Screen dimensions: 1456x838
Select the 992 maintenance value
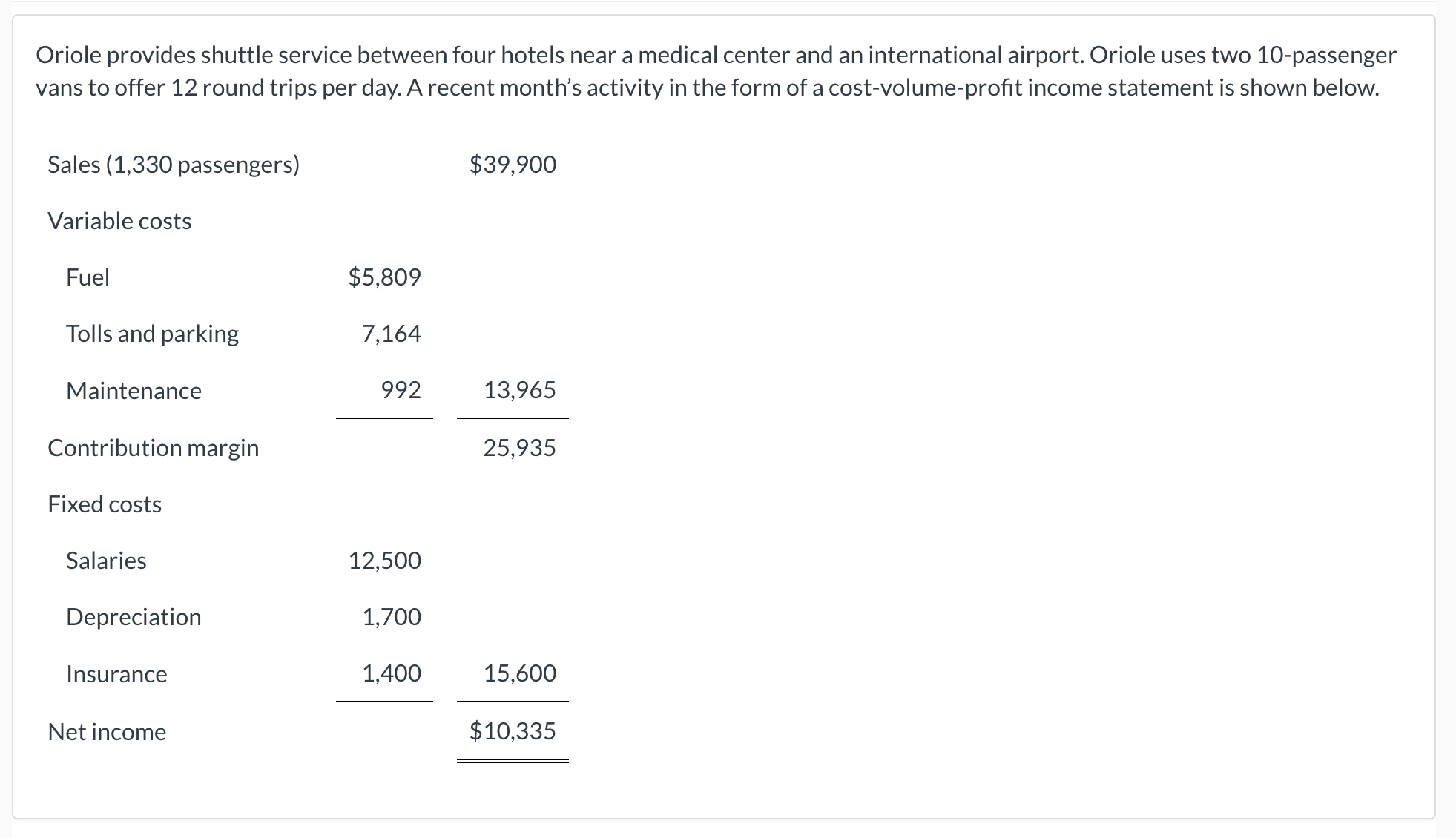(401, 390)
